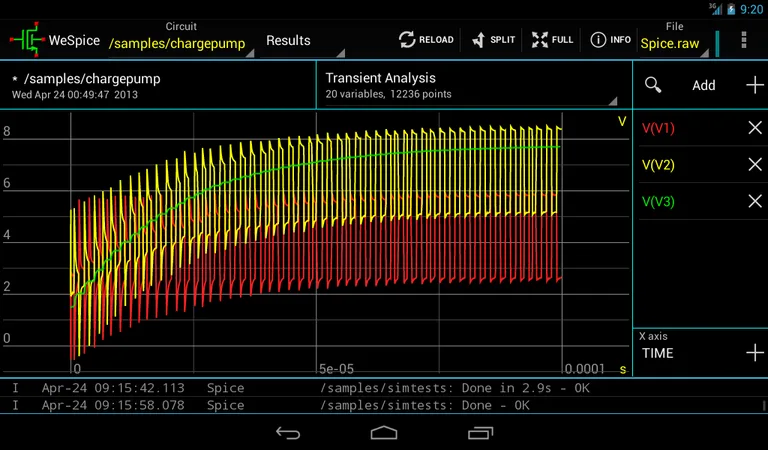Remove the V(V1) trace
The width and height of the screenshot is (768, 450).
click(755, 128)
